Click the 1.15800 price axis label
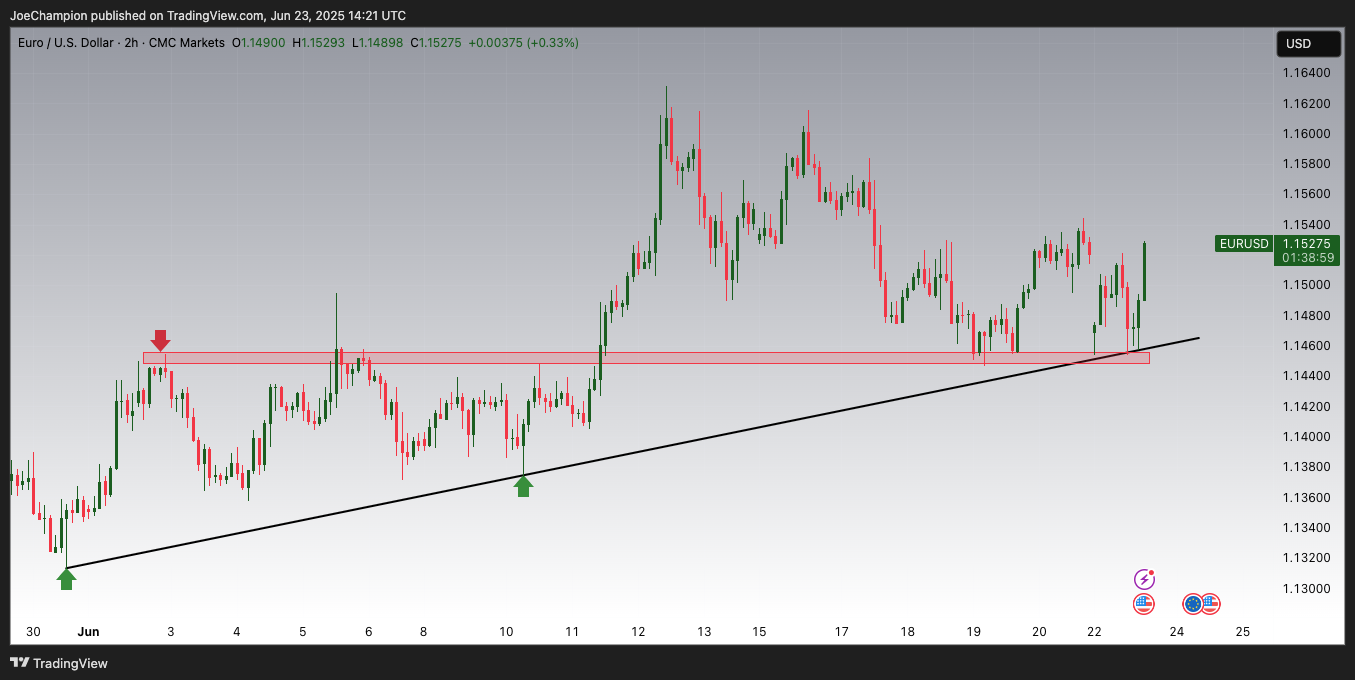The image size is (1355, 680). (x=1306, y=163)
